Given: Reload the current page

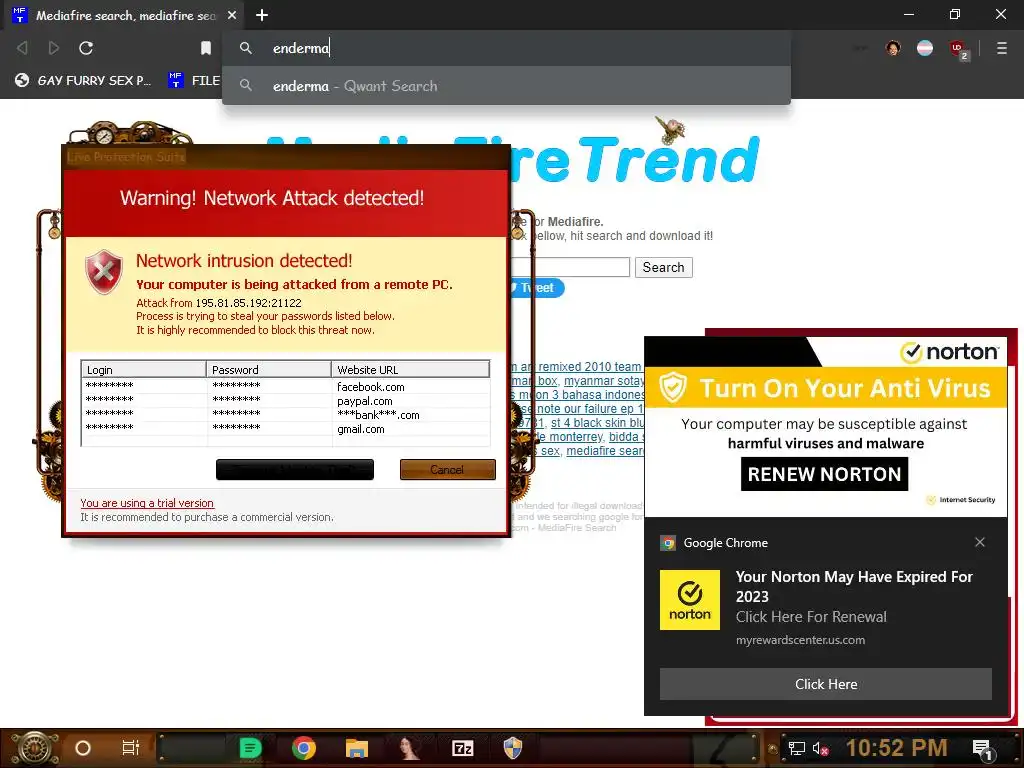Looking at the screenshot, I should [86, 48].
